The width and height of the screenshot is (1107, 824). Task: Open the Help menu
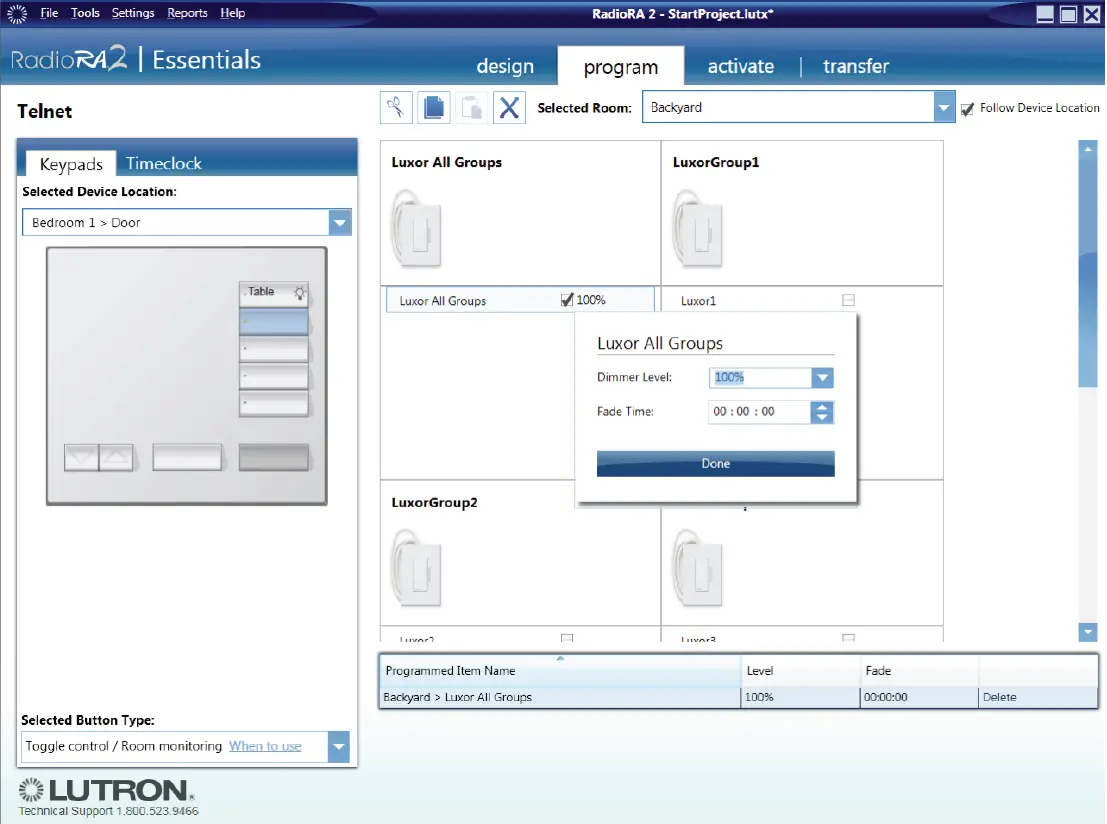pos(232,13)
